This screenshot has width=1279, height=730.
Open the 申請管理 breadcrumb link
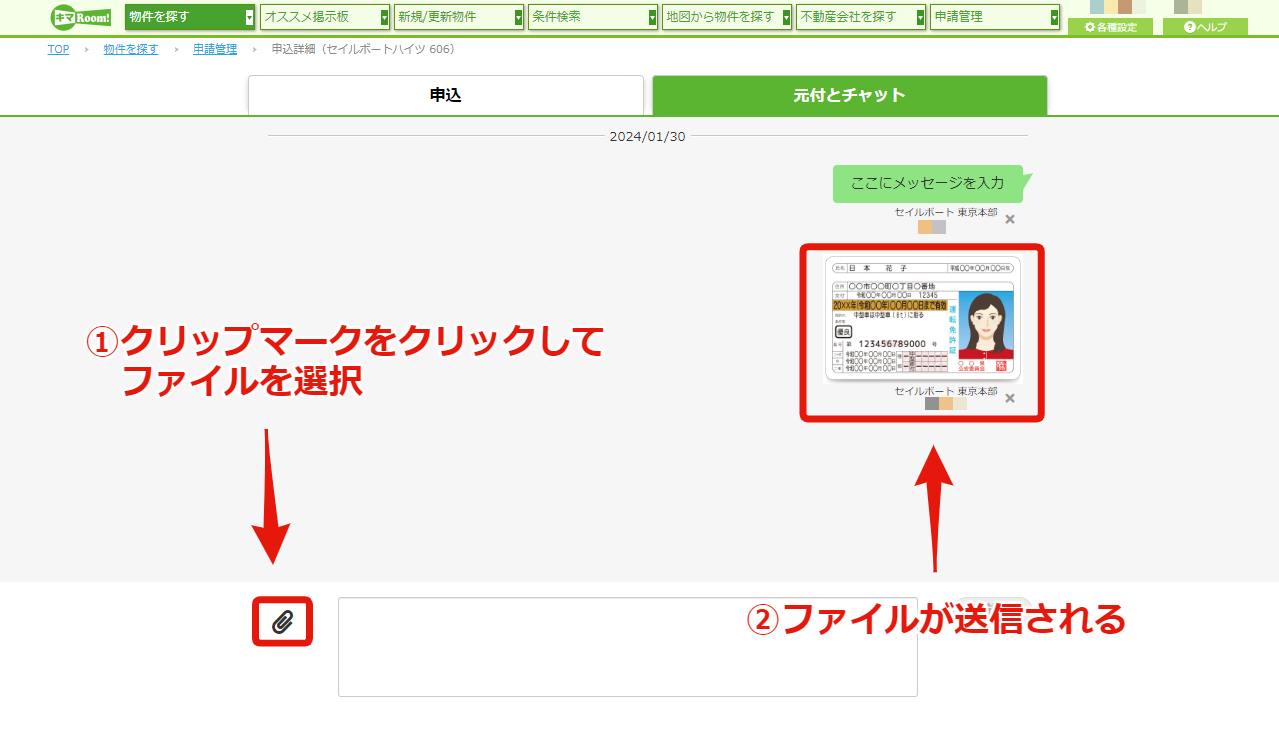pyautogui.click(x=215, y=50)
